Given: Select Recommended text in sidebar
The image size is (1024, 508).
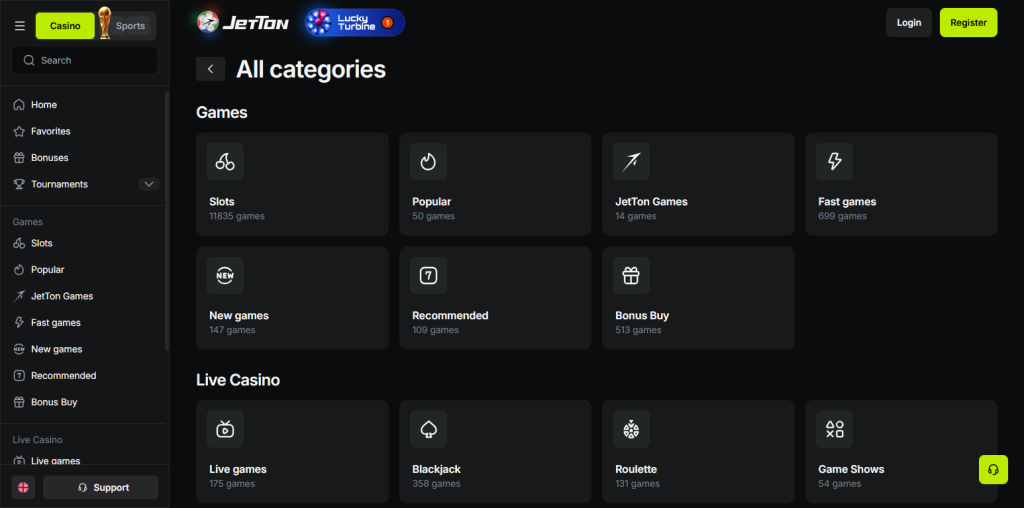Looking at the screenshot, I should coord(64,375).
